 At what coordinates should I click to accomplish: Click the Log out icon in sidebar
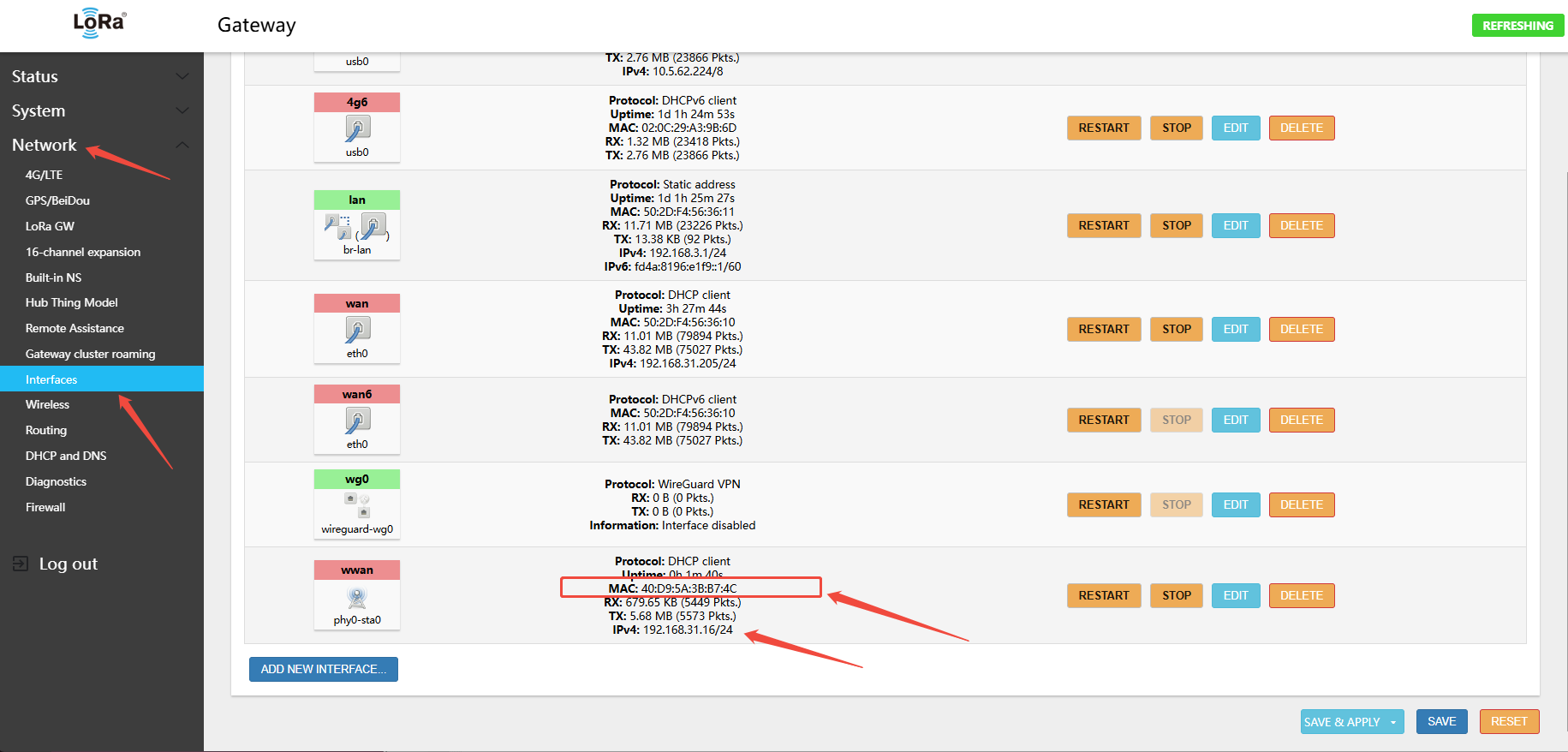click(21, 564)
